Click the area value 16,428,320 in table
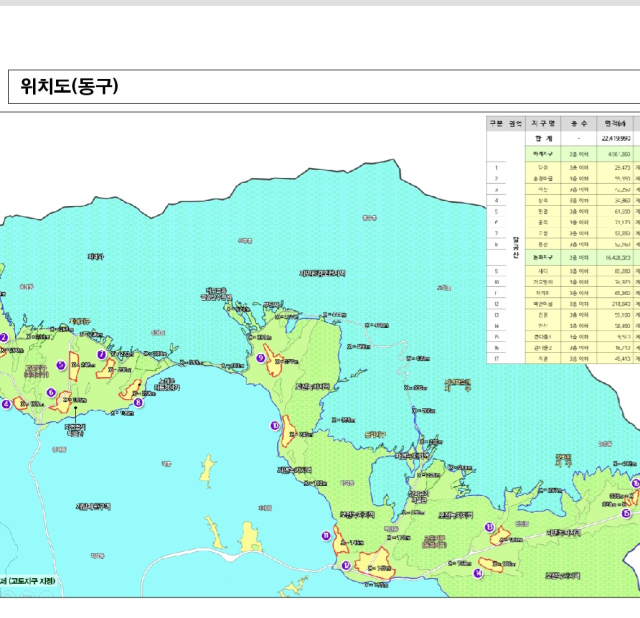 617,258
